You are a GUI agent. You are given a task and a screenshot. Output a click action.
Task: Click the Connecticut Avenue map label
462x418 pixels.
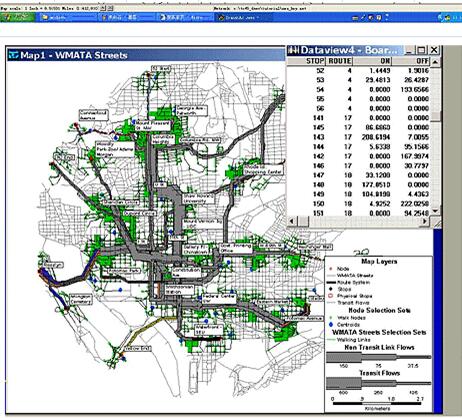pyautogui.click(x=93, y=115)
